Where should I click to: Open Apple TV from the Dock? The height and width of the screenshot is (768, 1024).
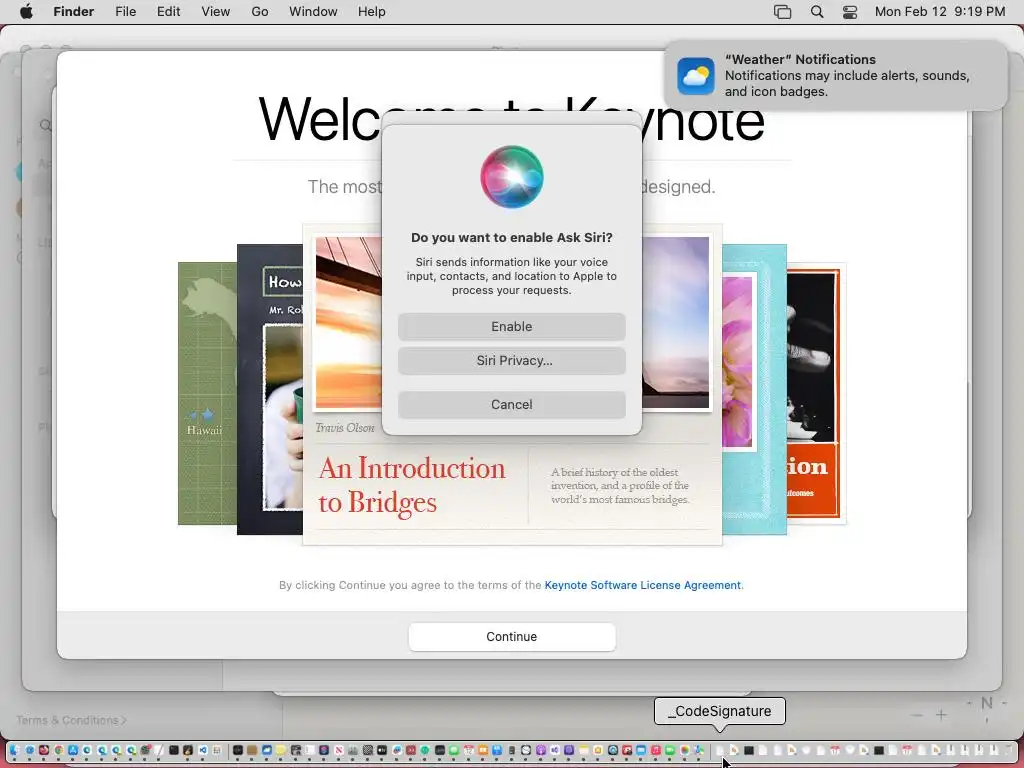click(381, 750)
